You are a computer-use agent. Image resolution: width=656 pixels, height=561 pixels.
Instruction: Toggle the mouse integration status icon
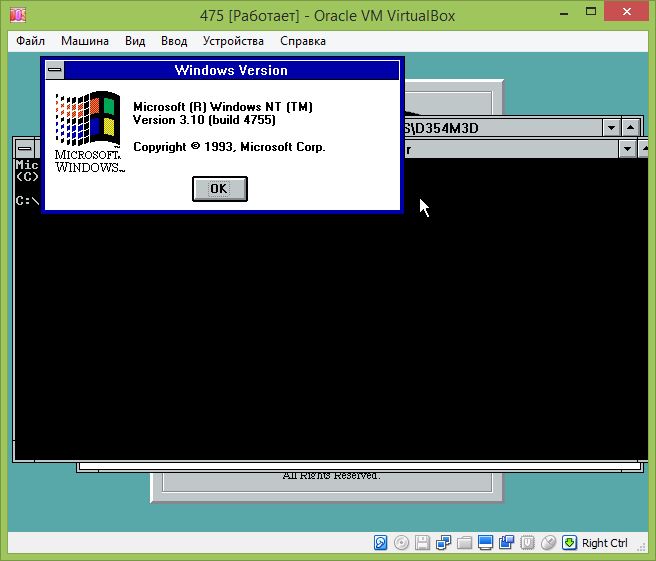coord(548,543)
